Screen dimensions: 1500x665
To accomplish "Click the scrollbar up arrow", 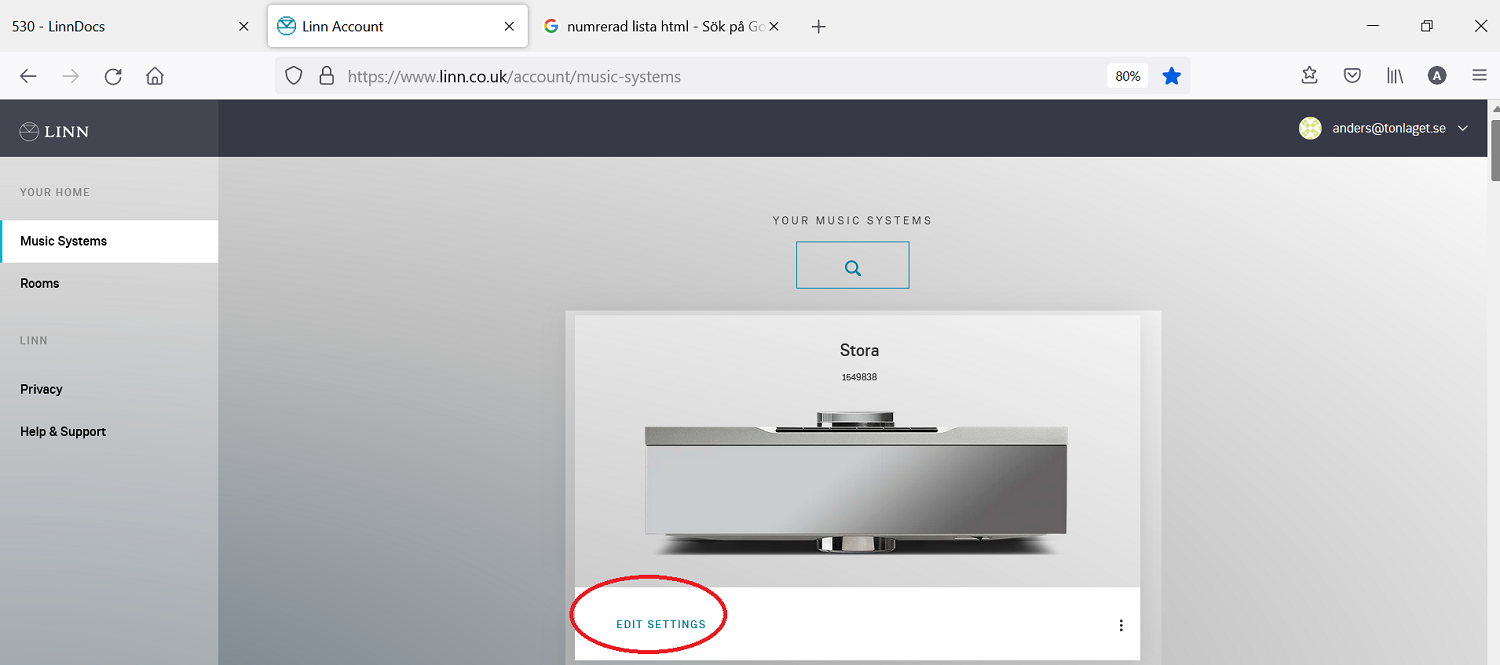I will pyautogui.click(x=1494, y=107).
